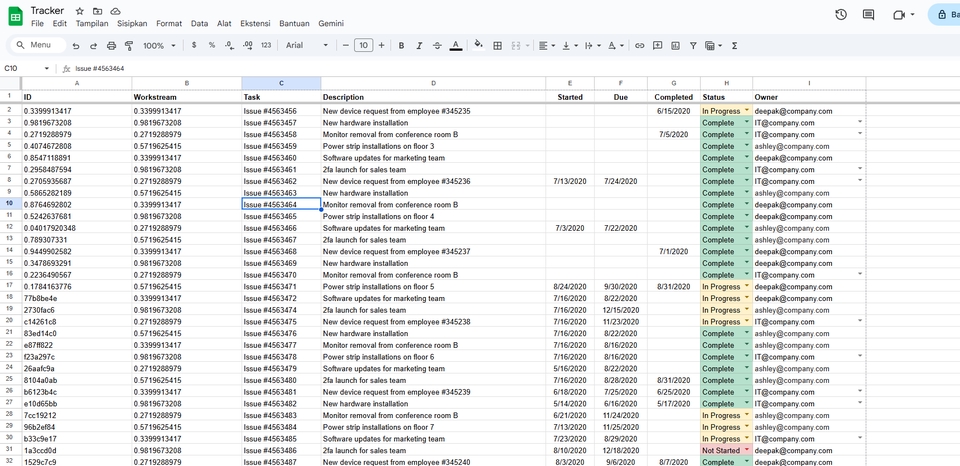Insert a chart from toolbar
Screen dimensions: 960x466
coord(675,45)
